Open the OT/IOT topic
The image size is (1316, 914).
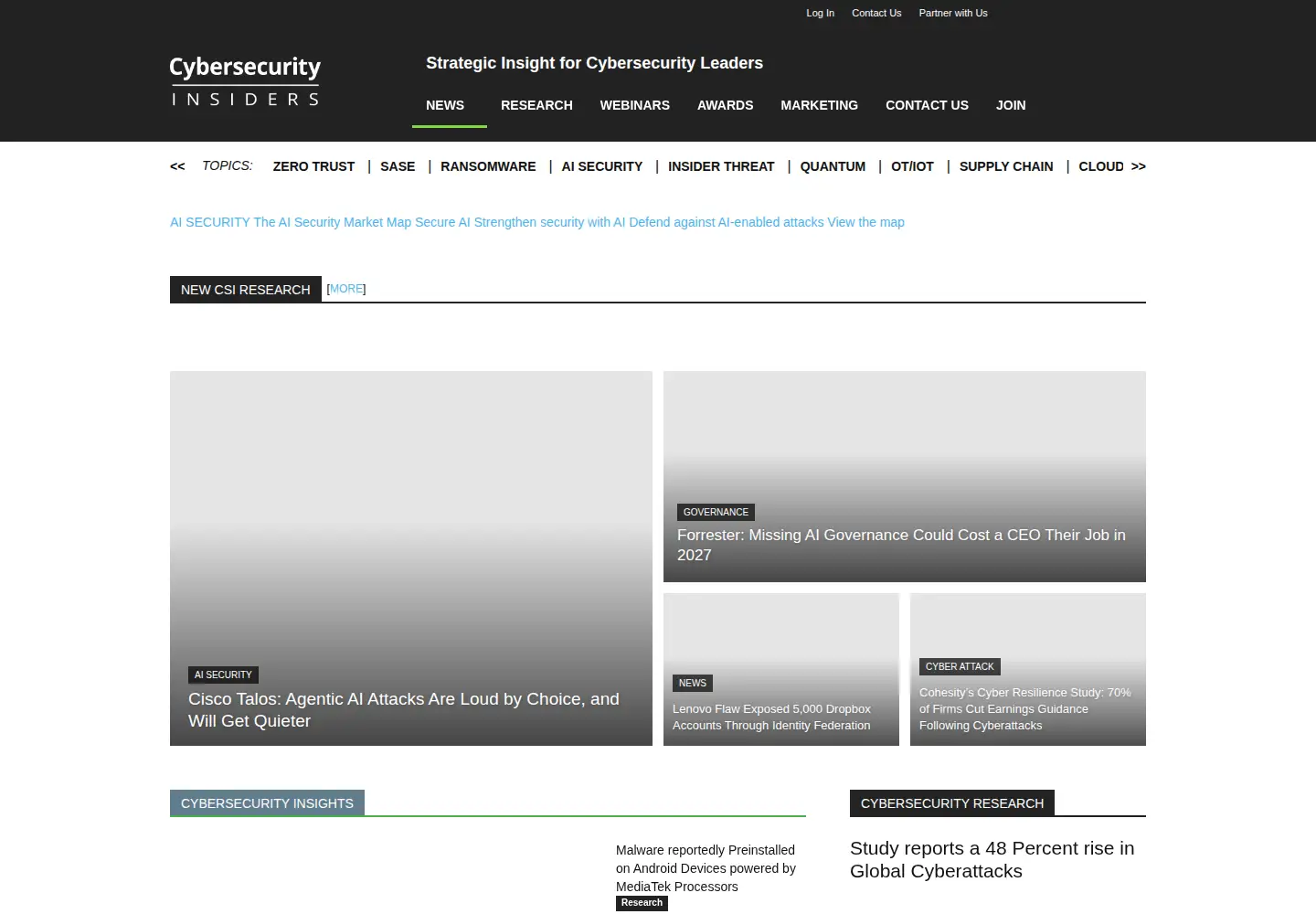click(x=912, y=166)
